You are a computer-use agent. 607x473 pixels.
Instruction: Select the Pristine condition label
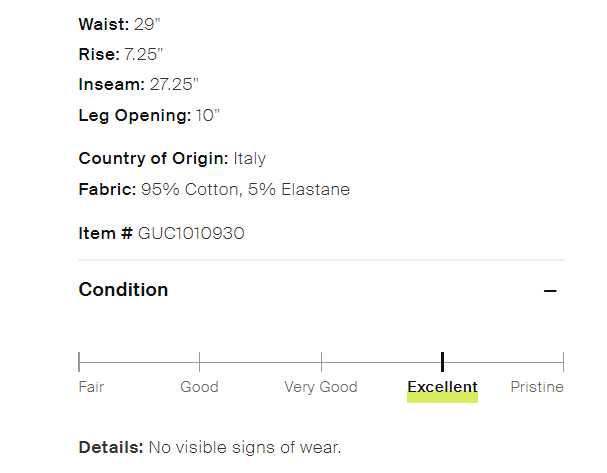coord(537,387)
